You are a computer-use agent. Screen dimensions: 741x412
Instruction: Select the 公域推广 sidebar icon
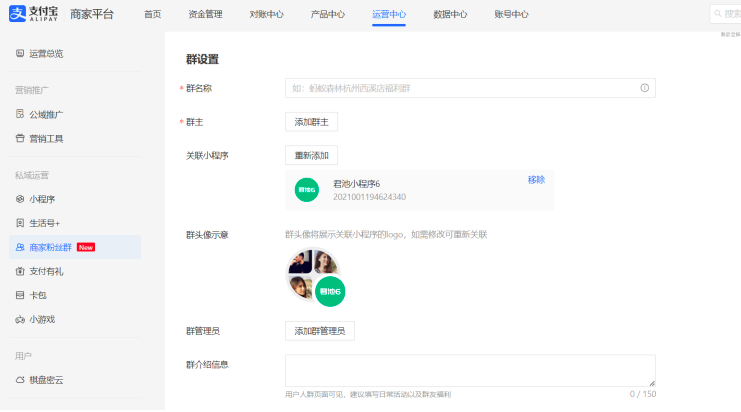pos(20,114)
